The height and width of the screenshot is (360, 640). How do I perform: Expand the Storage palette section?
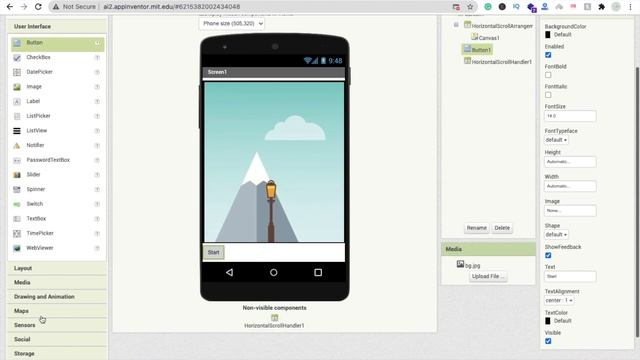pyautogui.click(x=57, y=353)
